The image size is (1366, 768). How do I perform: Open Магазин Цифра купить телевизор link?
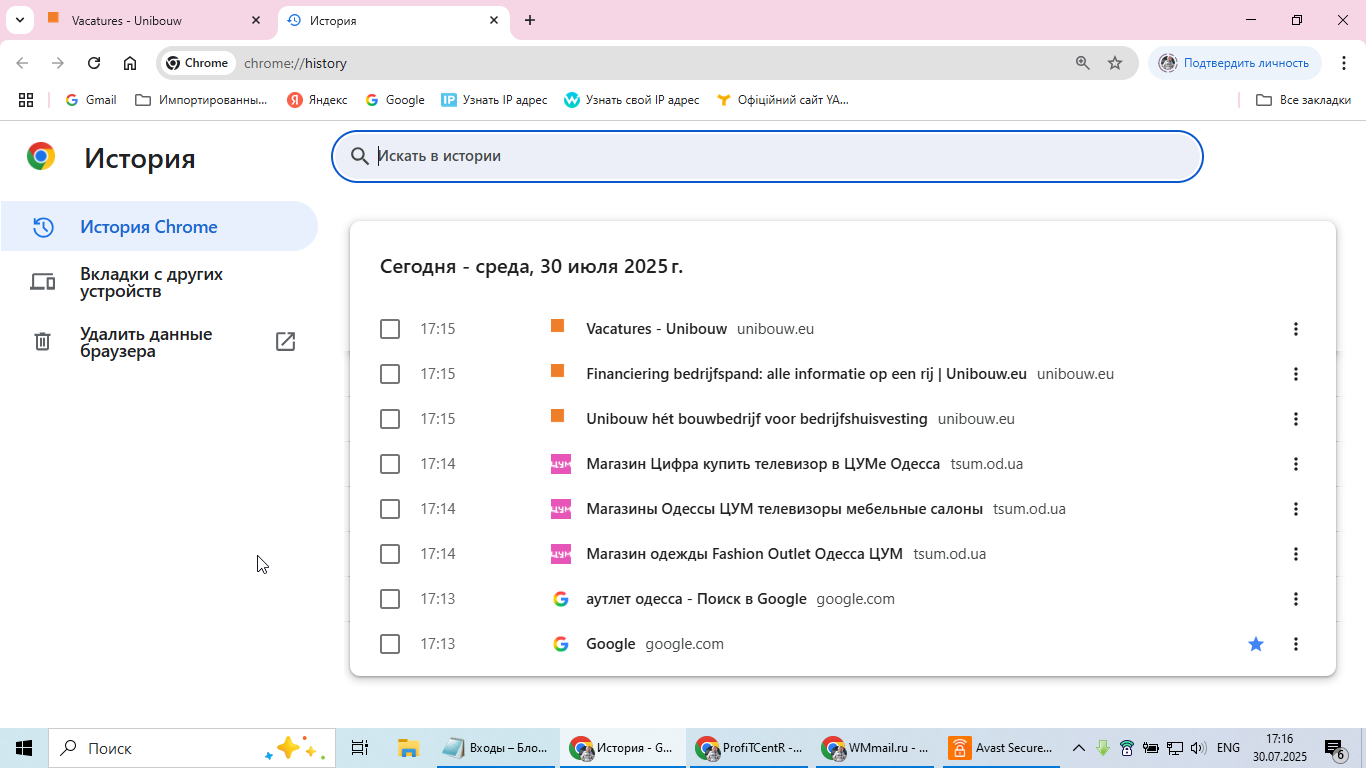[x=763, y=464]
